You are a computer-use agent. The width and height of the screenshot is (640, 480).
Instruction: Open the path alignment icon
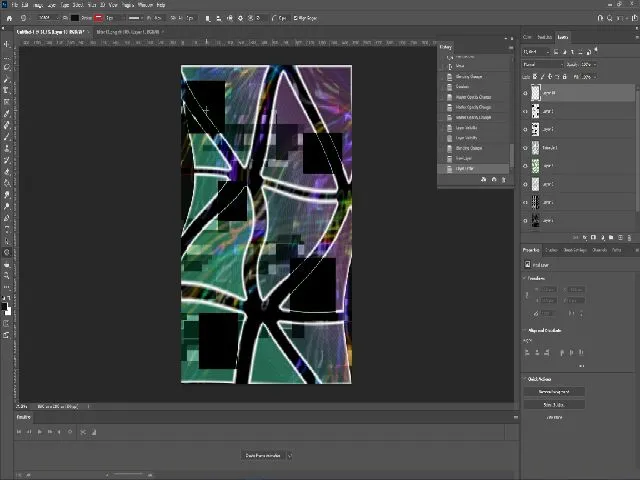point(219,18)
